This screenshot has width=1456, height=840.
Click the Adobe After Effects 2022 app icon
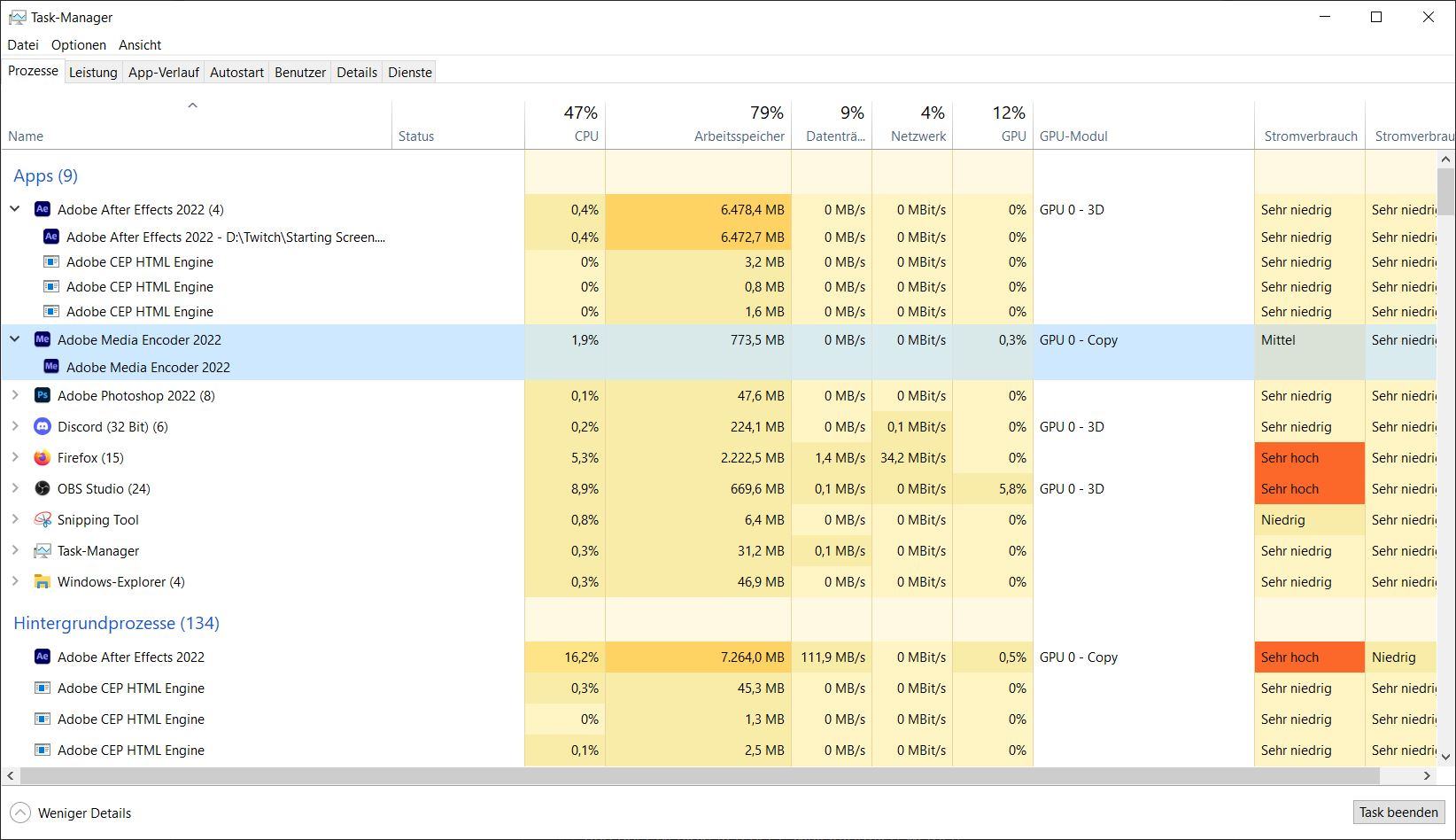pos(42,209)
